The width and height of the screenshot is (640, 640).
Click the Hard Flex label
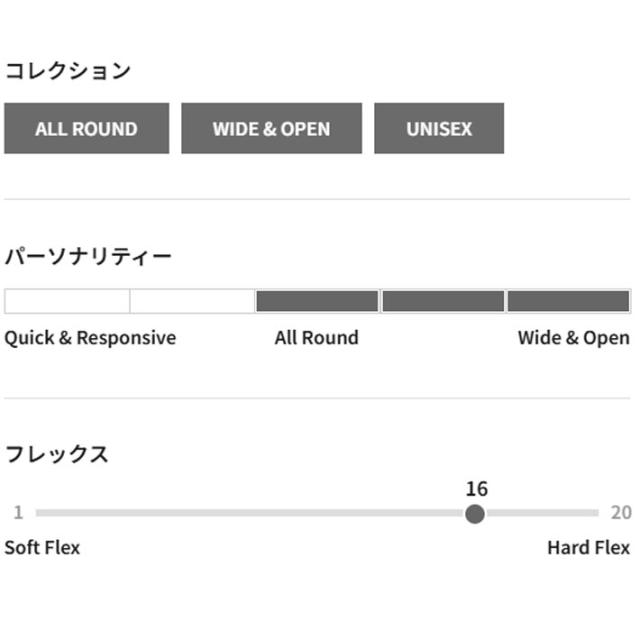pyautogui.click(x=588, y=548)
